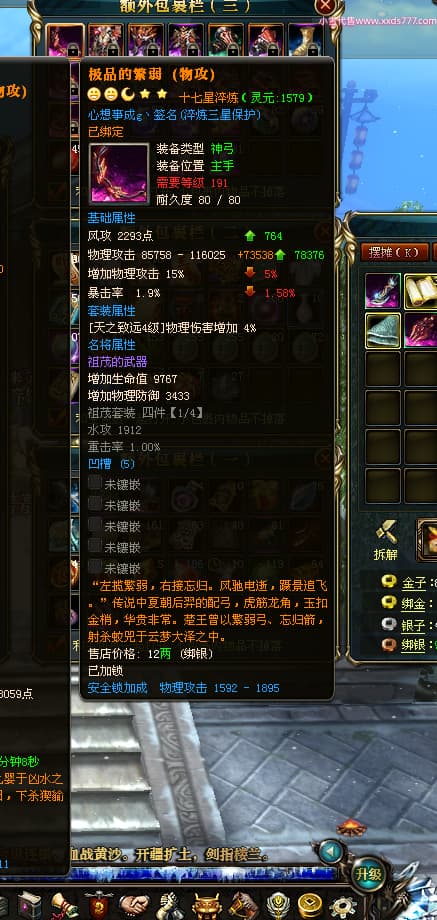This screenshot has width=437, height=920.
Task: Click the red banner guild icon
Action: (x=99, y=906)
